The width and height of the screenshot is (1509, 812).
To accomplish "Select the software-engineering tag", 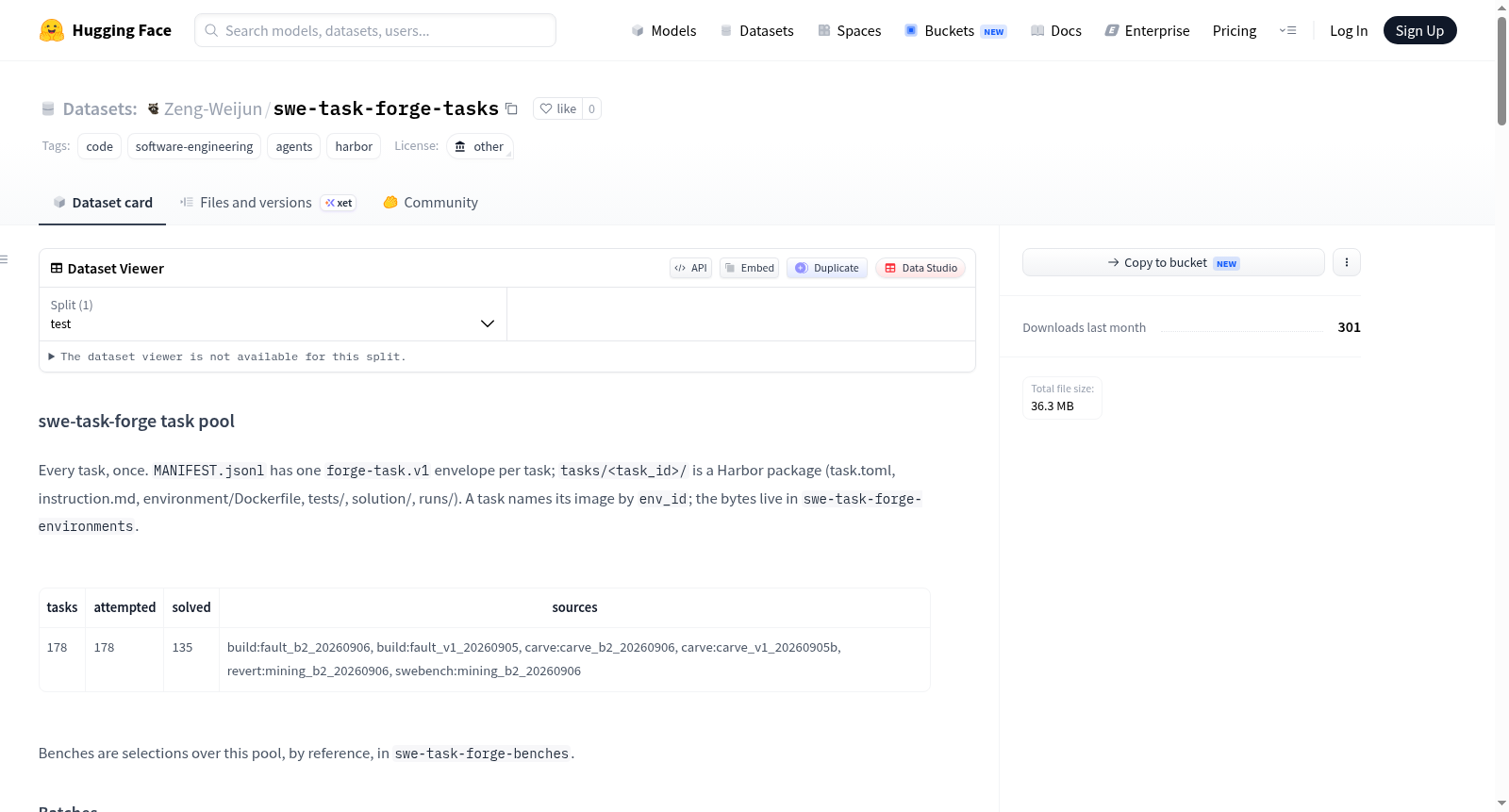I will pos(194,146).
